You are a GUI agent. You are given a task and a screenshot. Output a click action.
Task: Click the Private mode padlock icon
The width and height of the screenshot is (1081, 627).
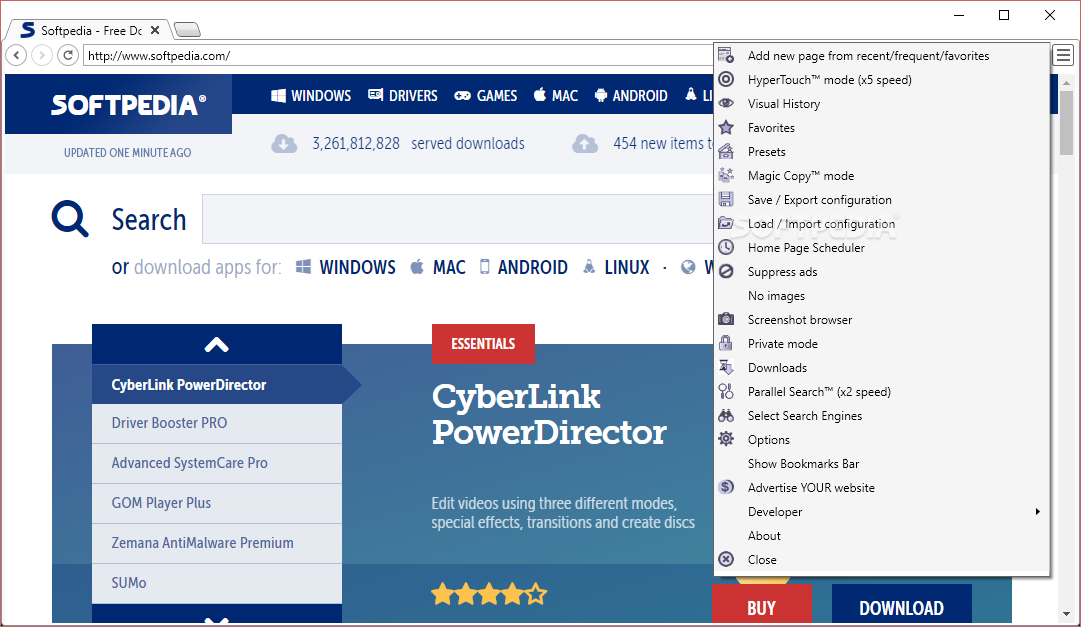tap(726, 344)
